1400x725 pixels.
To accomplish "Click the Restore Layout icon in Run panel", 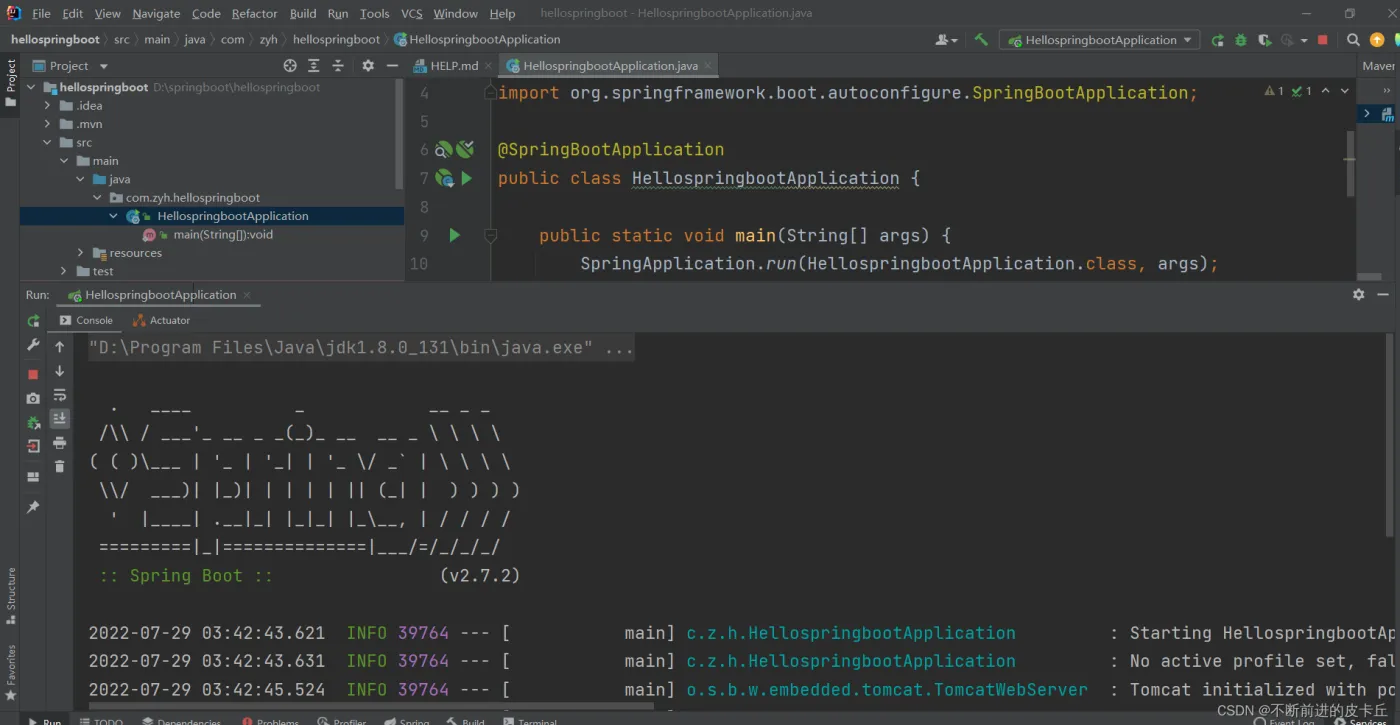I will click(33, 477).
